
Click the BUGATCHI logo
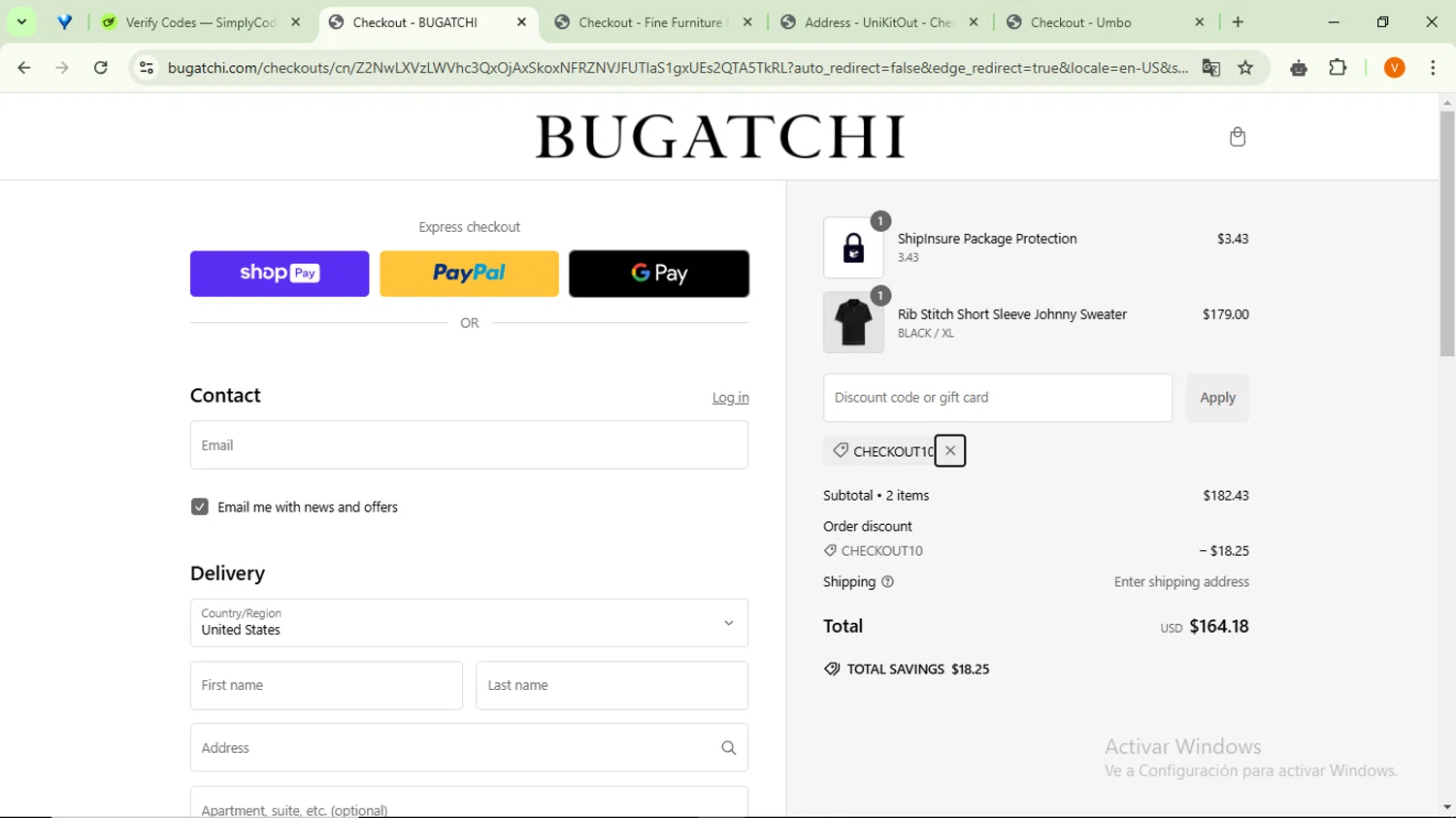[x=719, y=137]
